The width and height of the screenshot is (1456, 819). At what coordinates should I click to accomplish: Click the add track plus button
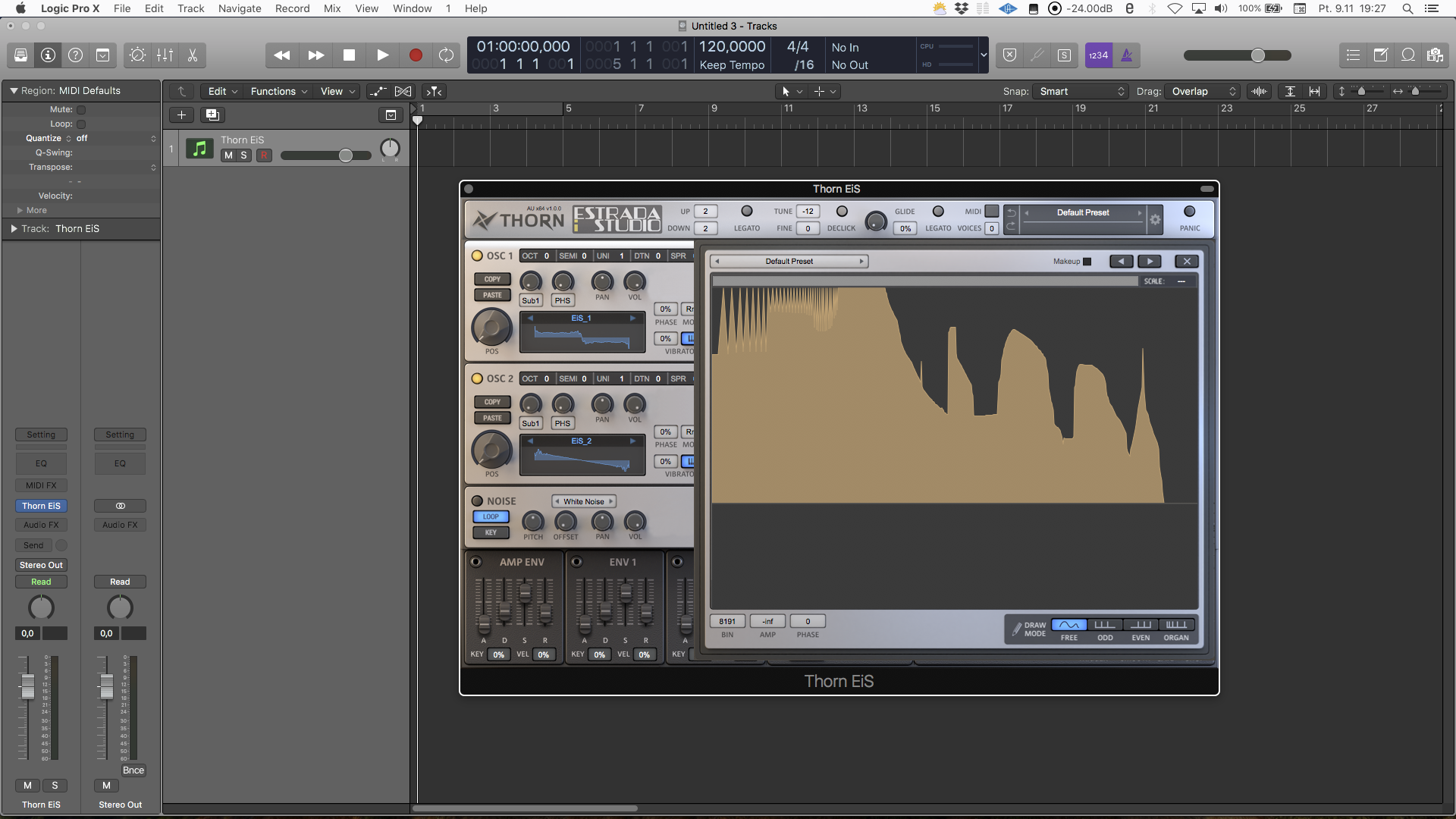pyautogui.click(x=181, y=115)
